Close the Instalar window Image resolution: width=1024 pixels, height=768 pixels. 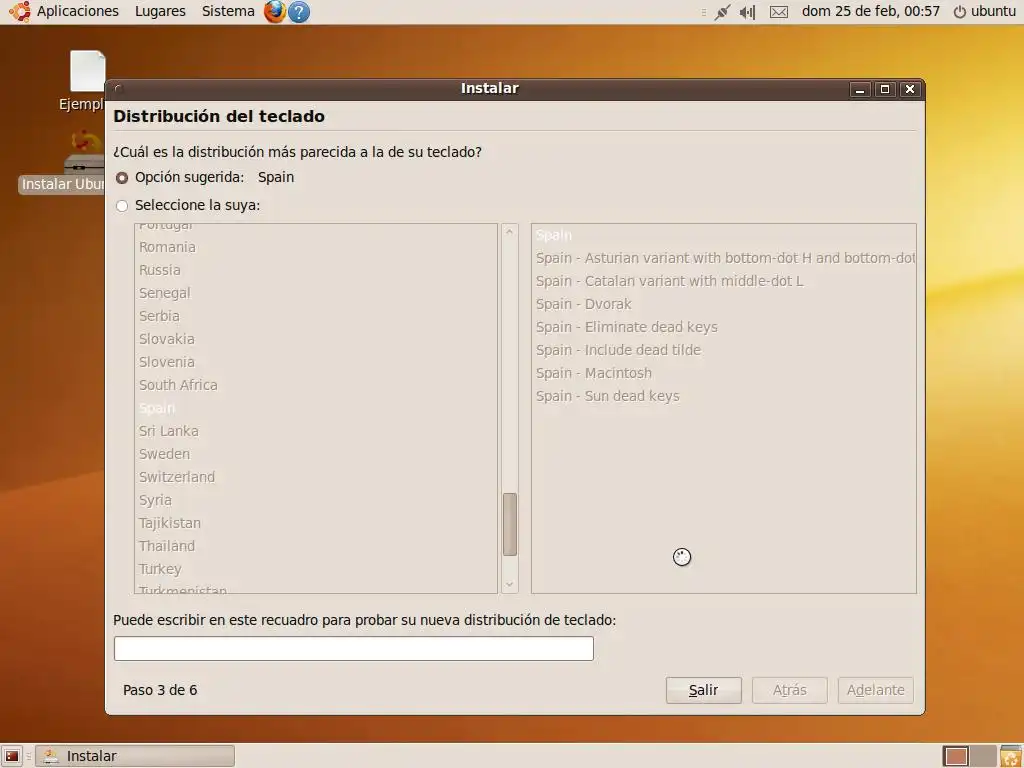click(910, 89)
